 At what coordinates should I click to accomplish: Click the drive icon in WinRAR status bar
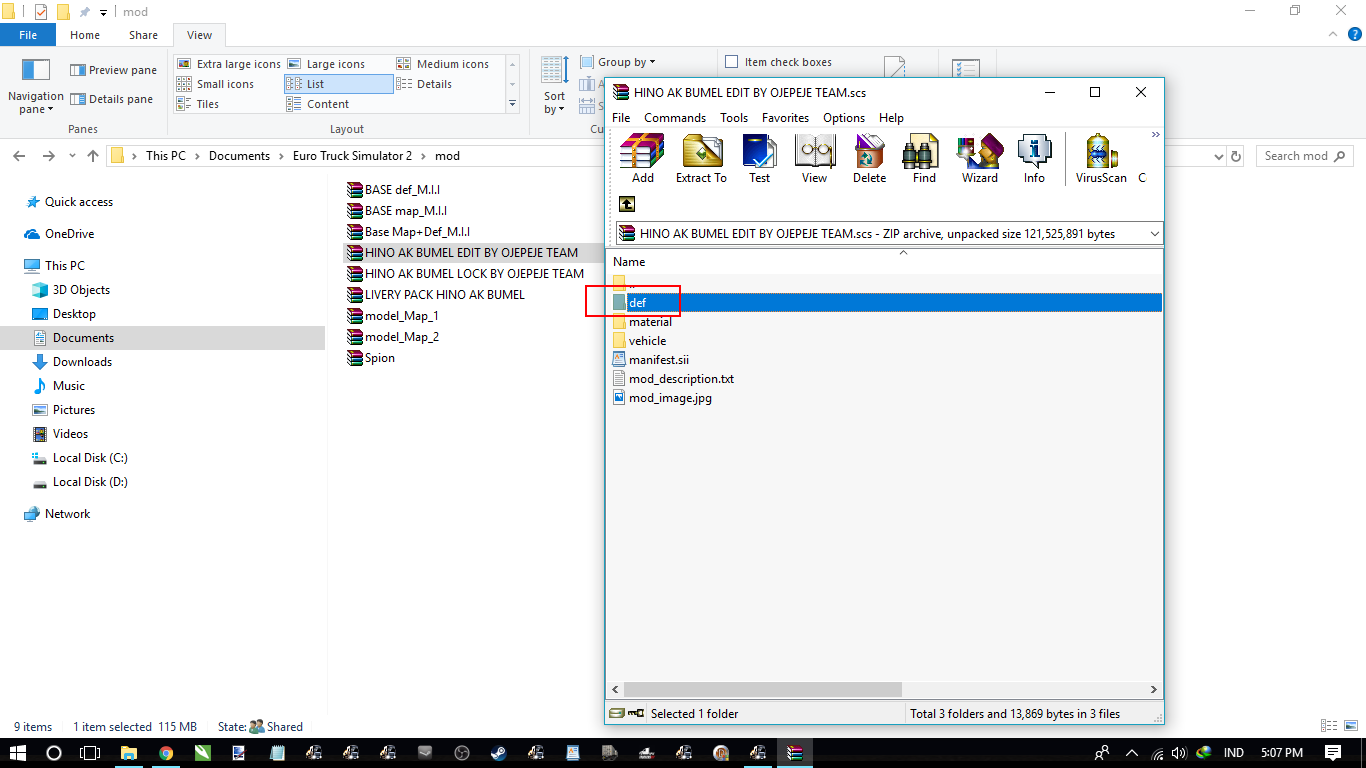coord(619,713)
